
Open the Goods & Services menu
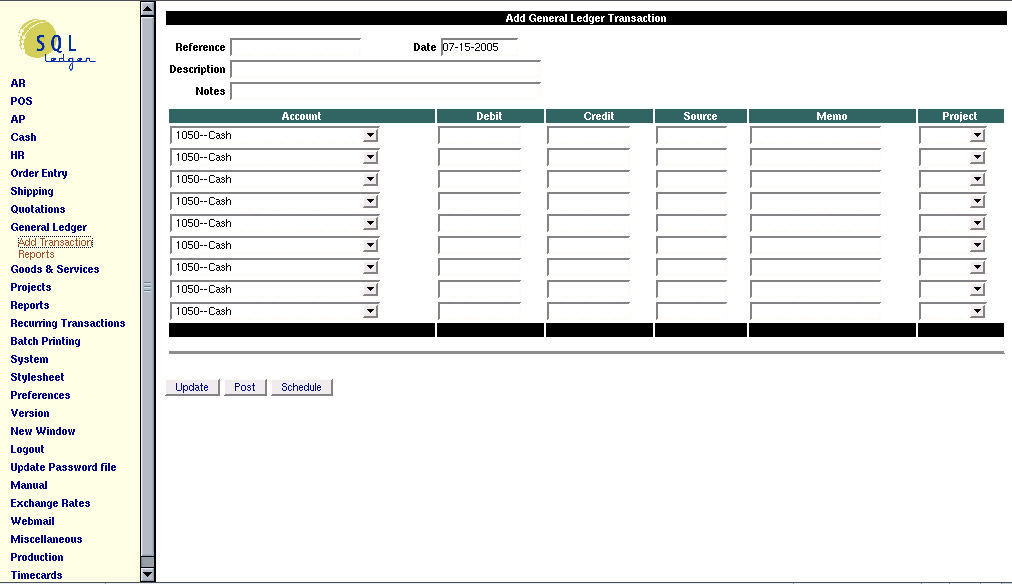(x=54, y=269)
